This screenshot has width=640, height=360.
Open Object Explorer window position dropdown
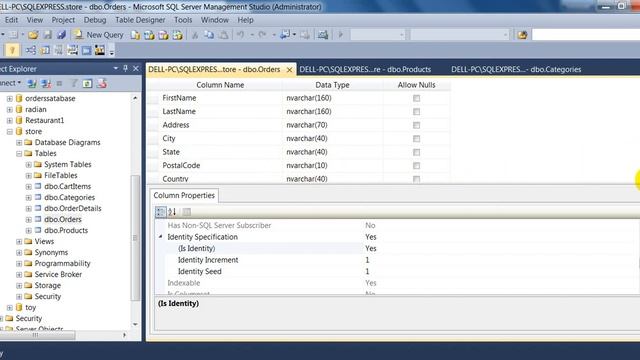click(x=116, y=69)
